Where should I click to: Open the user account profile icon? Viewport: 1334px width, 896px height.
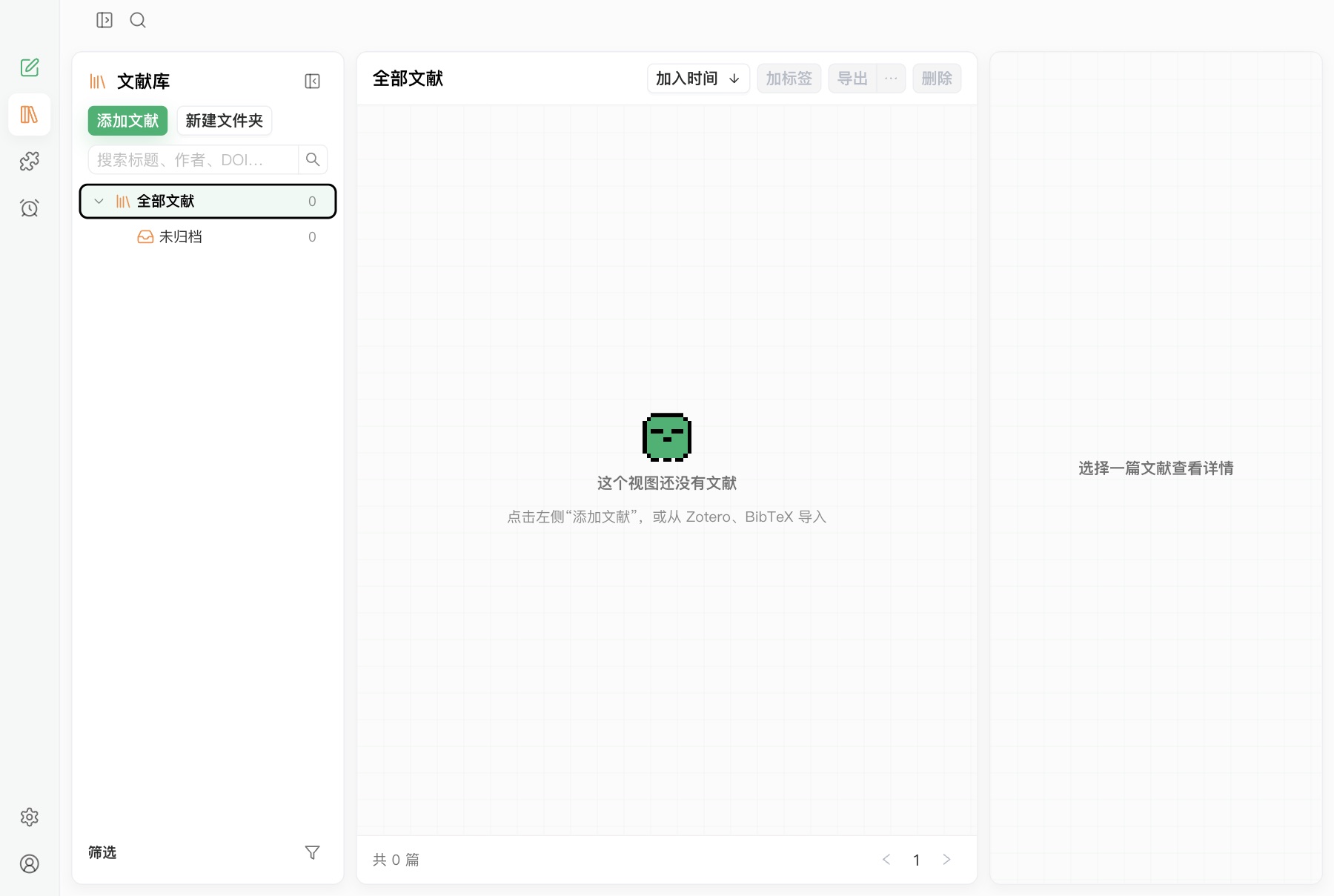30,863
